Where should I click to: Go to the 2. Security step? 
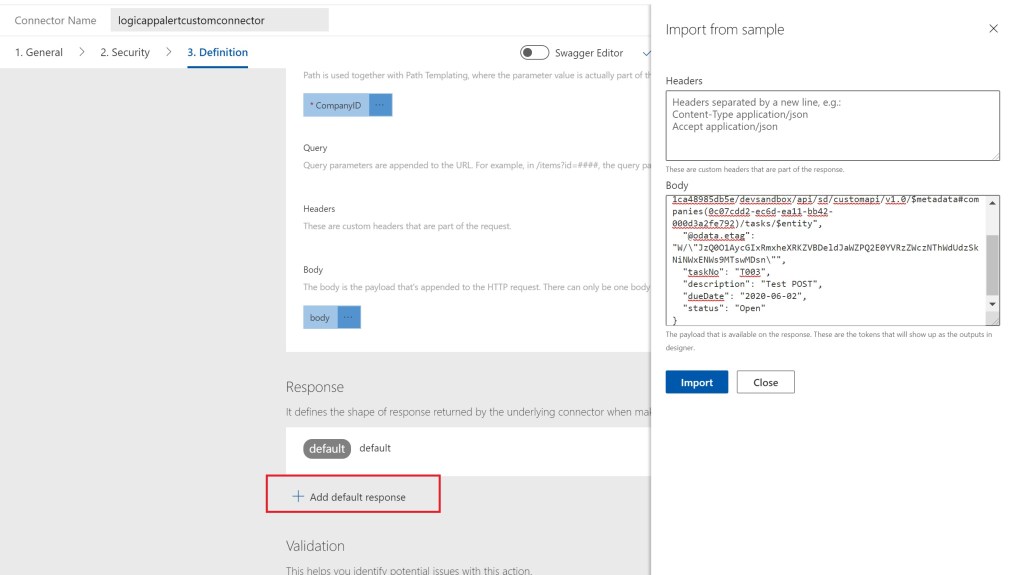tap(125, 52)
